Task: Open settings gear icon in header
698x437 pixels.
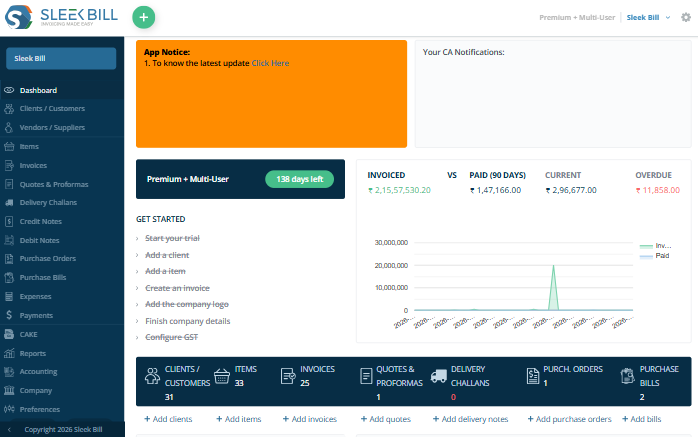Action: pos(686,17)
